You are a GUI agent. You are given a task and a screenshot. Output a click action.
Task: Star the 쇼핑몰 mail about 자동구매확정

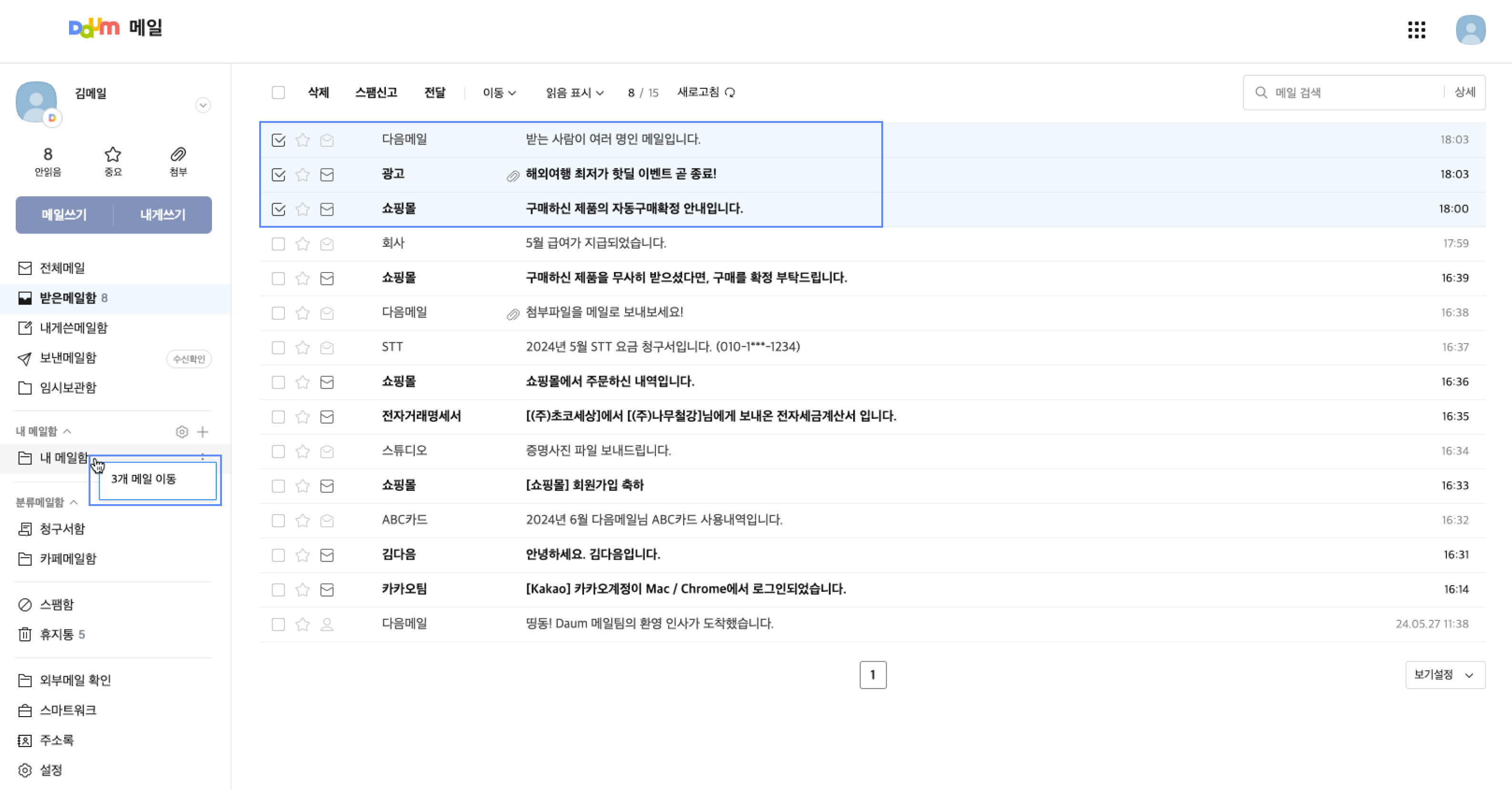tap(302, 208)
